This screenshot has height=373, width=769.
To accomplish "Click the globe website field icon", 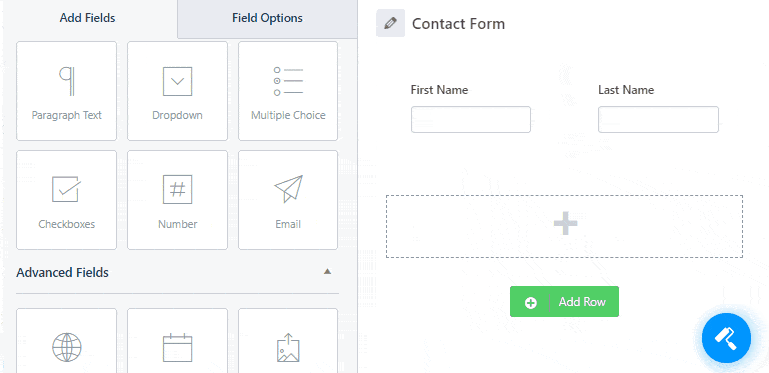I will click(x=67, y=348).
